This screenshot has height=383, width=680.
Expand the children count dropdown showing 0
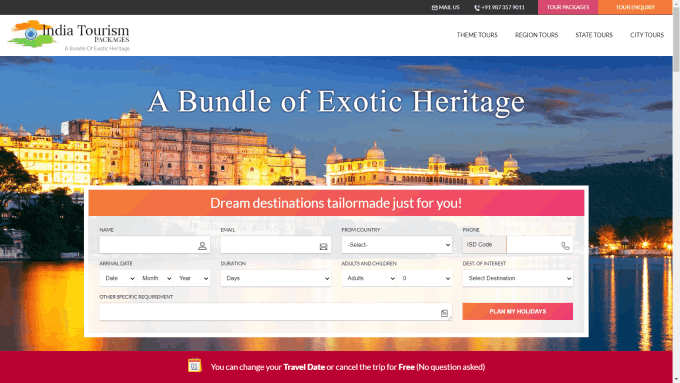coord(425,278)
